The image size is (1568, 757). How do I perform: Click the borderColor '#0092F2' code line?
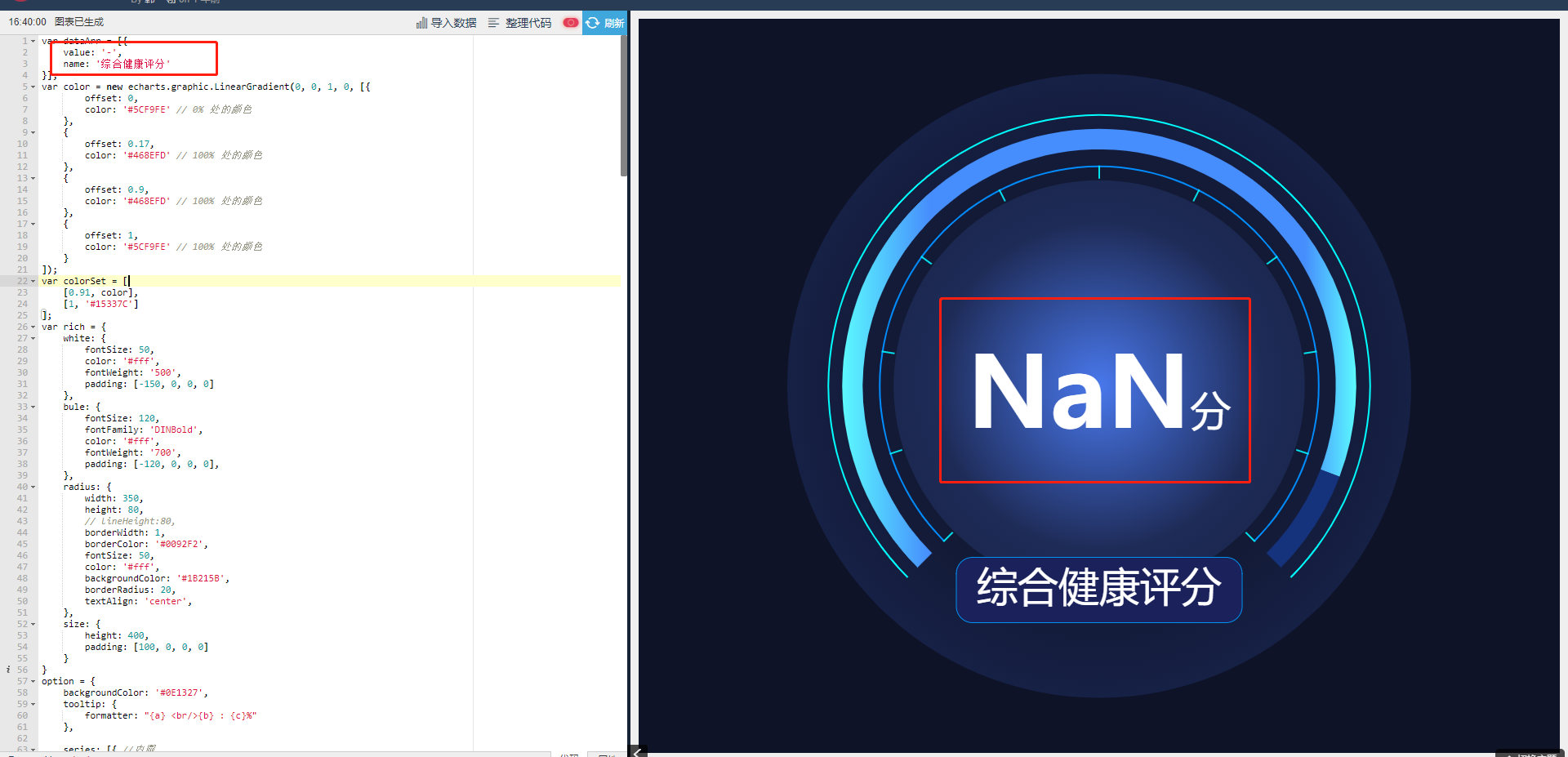click(146, 544)
